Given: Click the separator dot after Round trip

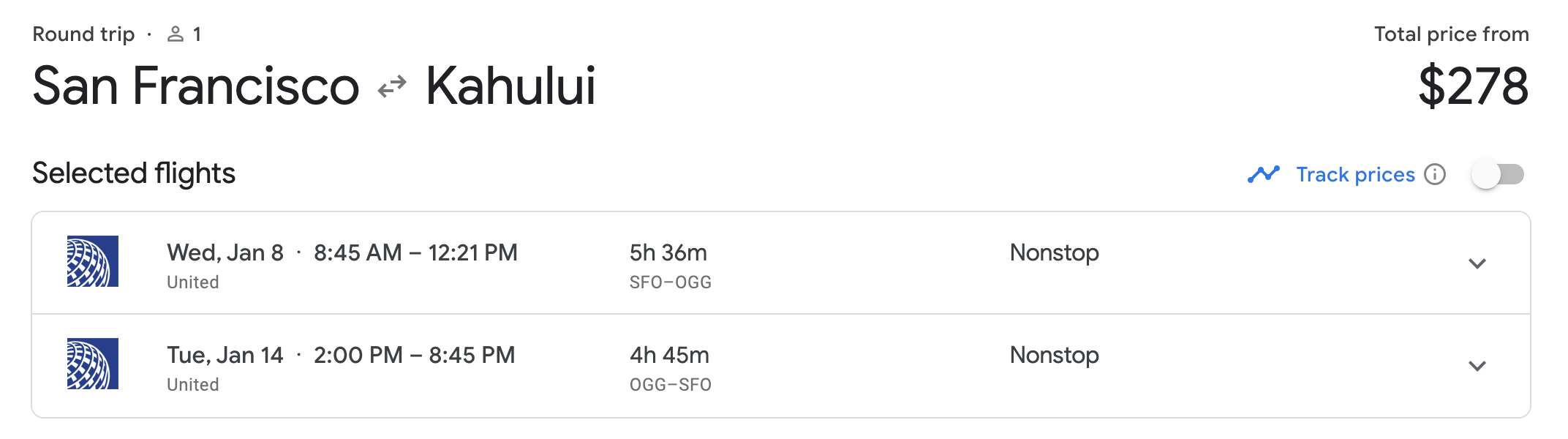Looking at the screenshot, I should pyautogui.click(x=150, y=34).
